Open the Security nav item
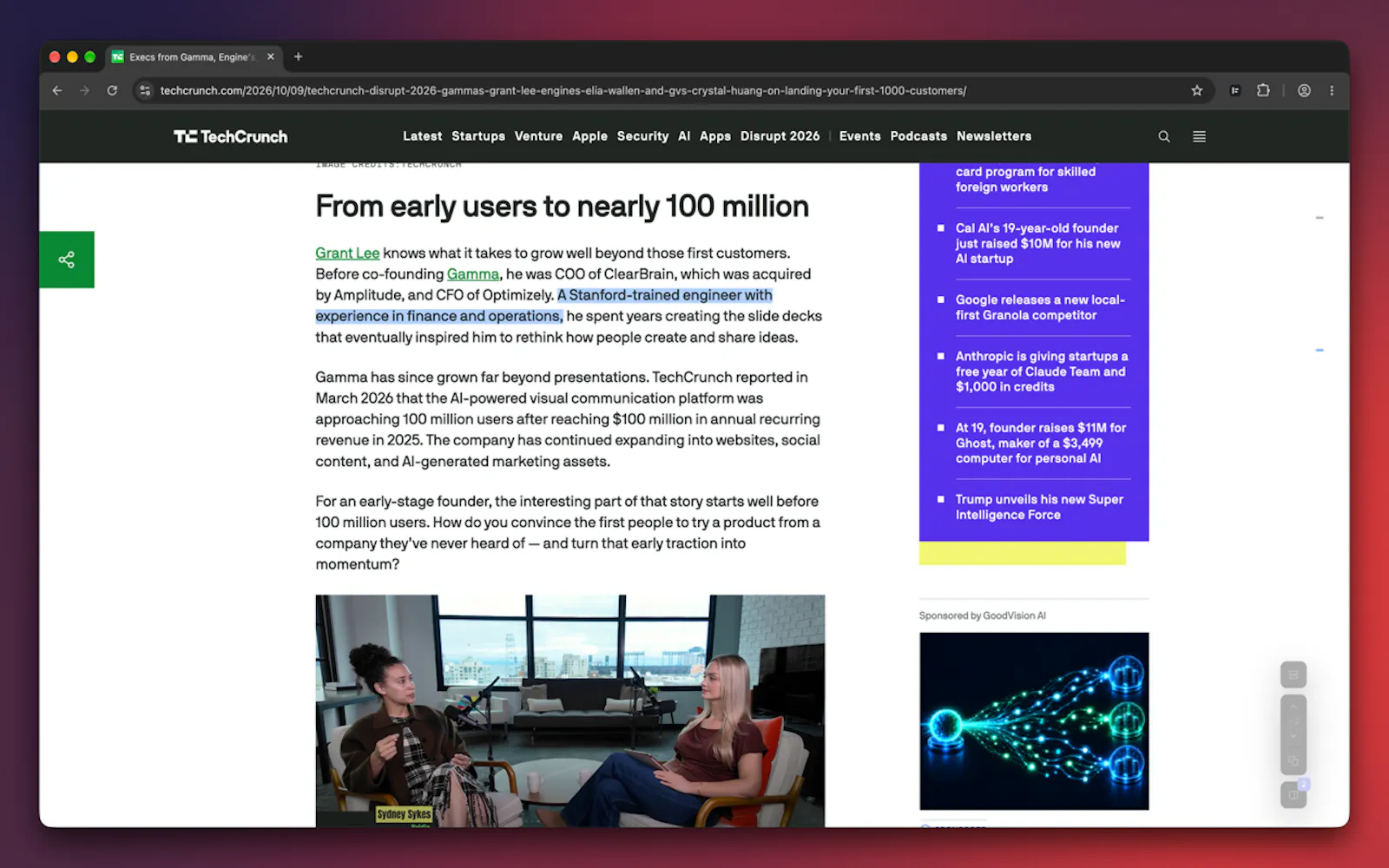Image resolution: width=1389 pixels, height=868 pixels. click(642, 136)
